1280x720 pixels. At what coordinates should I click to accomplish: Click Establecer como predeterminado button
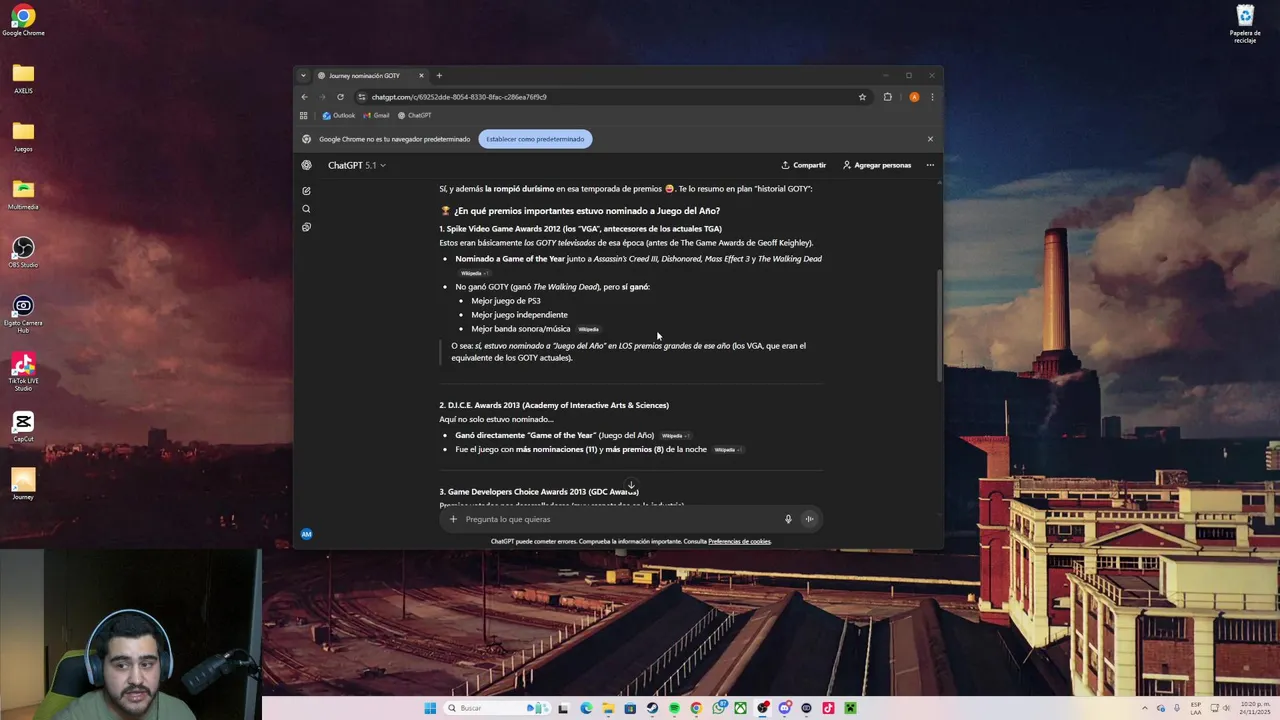[535, 139]
